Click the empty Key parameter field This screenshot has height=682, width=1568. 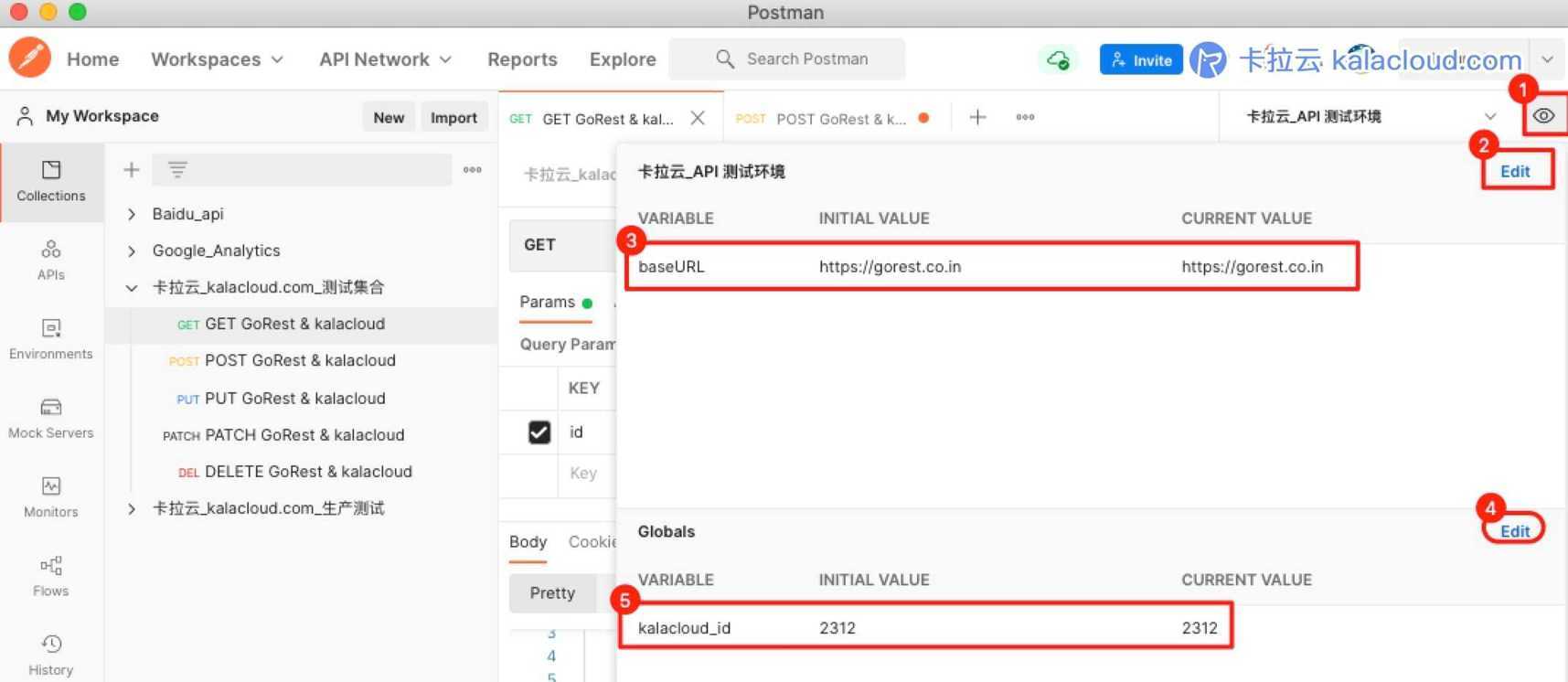click(x=586, y=474)
